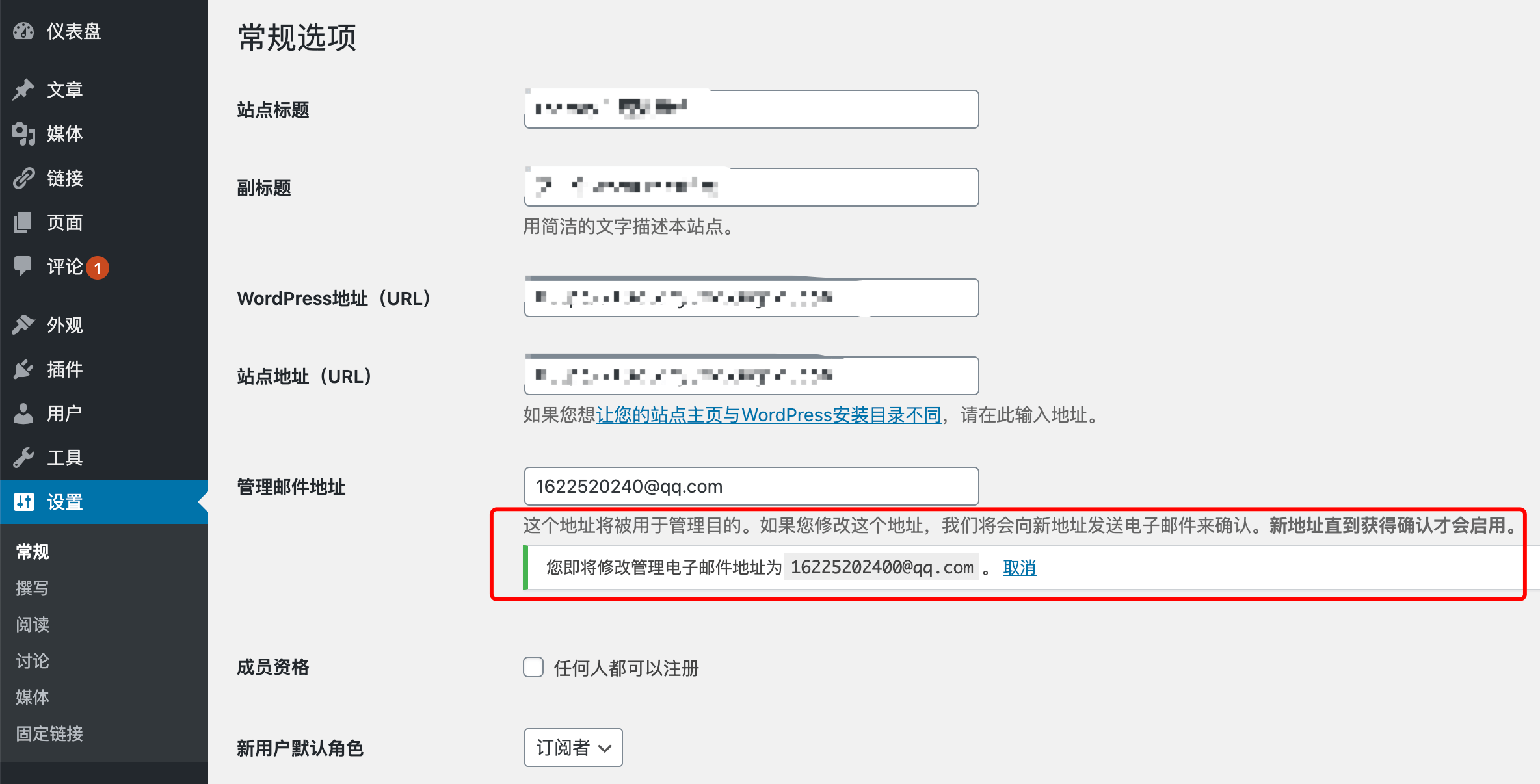Open Media library icon in sidebar
The width and height of the screenshot is (1540, 784).
point(23,134)
